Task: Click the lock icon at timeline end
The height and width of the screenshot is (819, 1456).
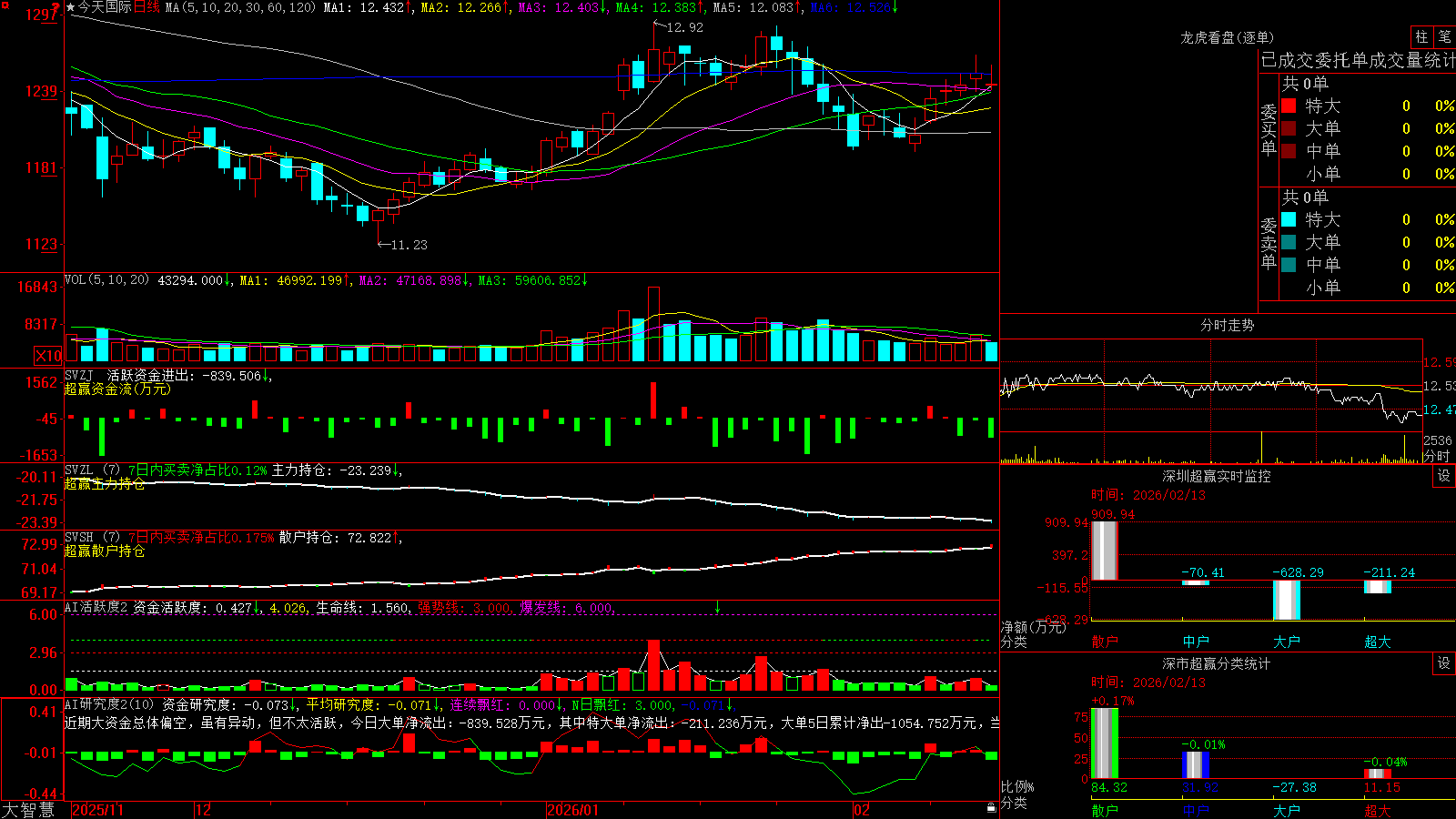Action: [991, 808]
